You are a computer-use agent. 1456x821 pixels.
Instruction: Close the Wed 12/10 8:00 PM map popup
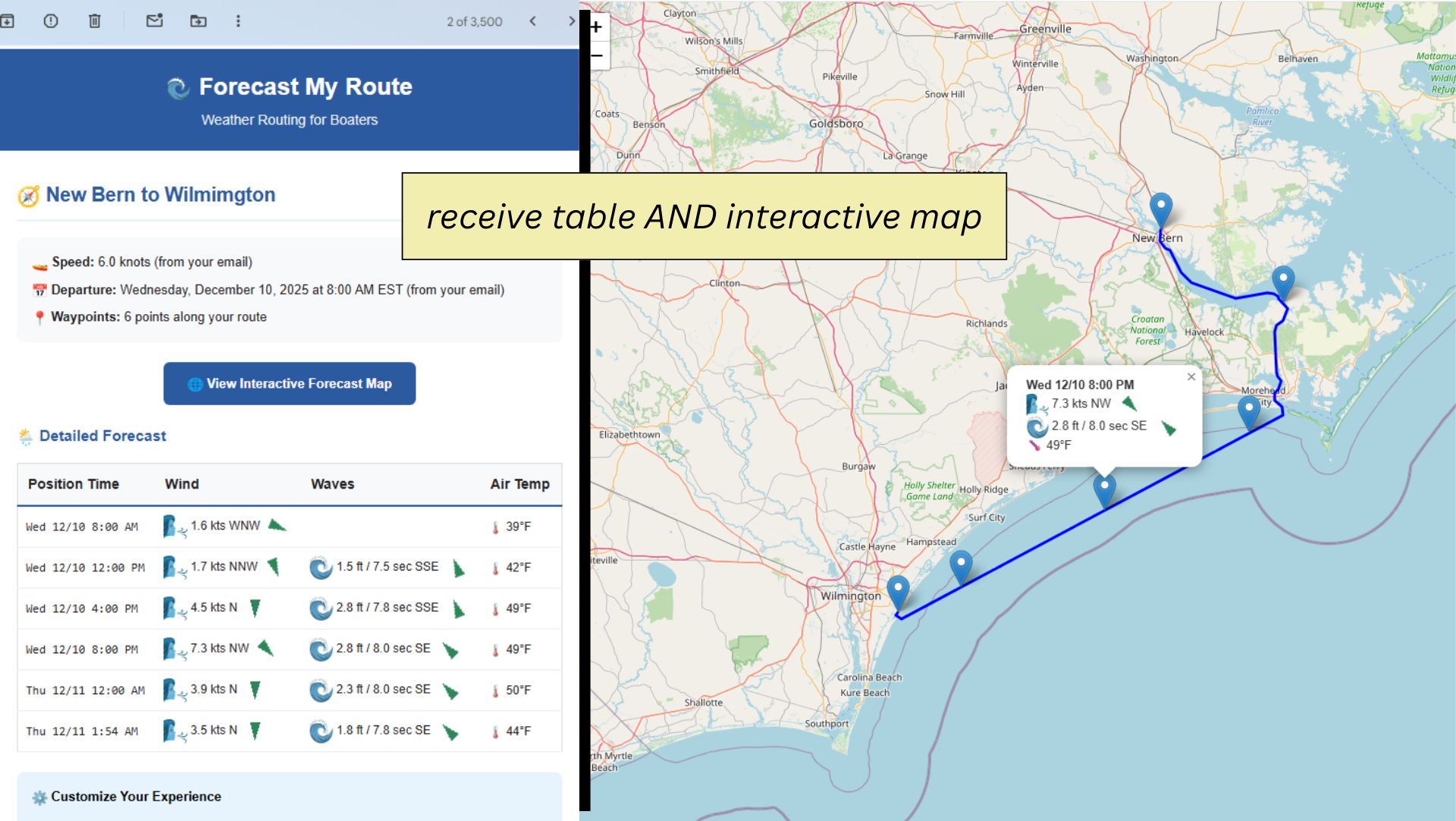(x=1191, y=377)
